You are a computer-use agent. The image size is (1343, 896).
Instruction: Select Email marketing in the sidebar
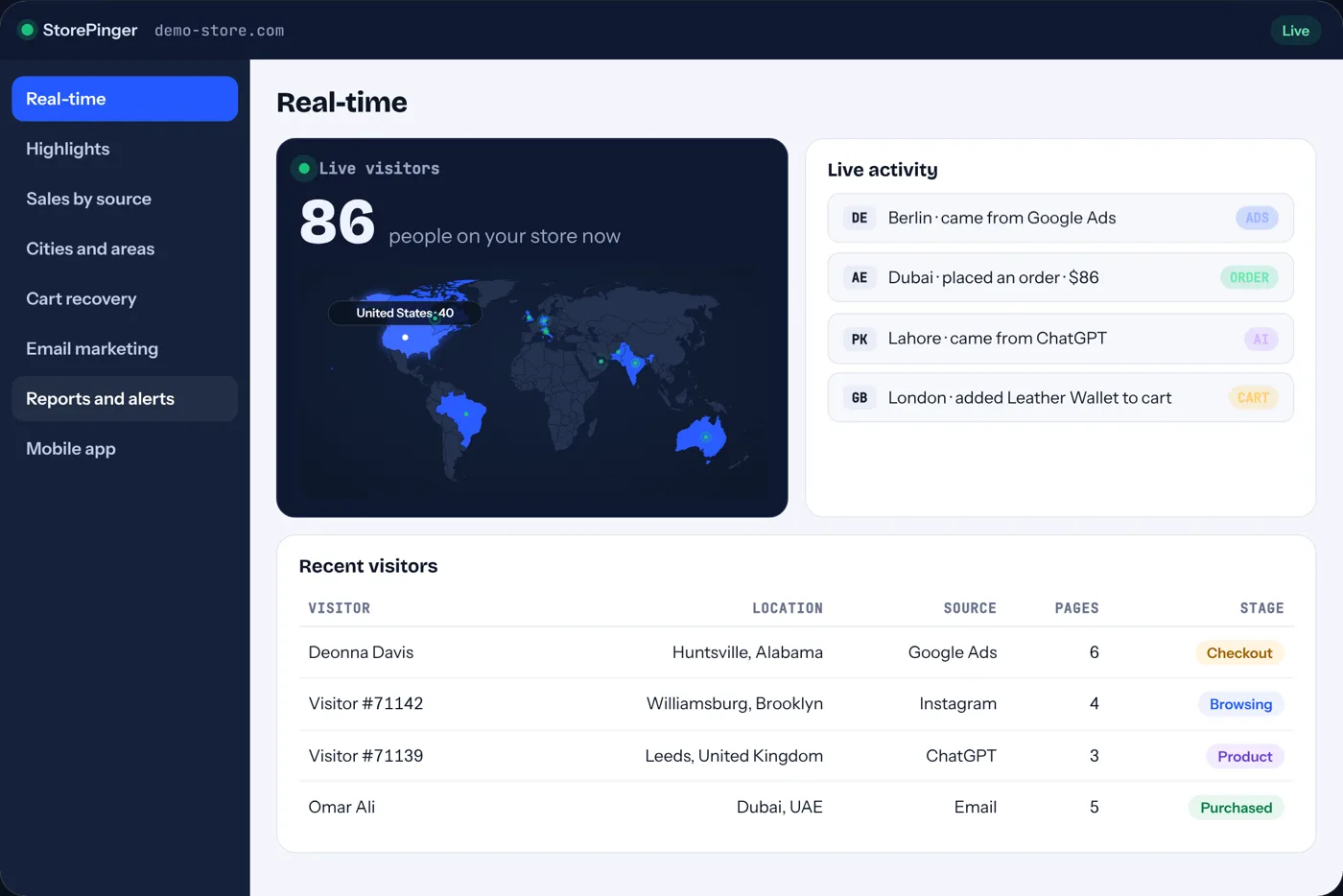125,348
